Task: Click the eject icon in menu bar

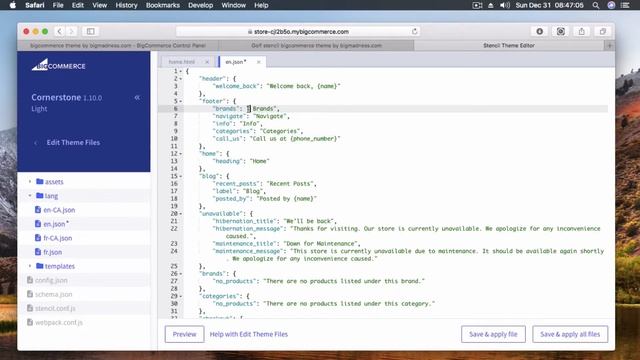Action: (x=491, y=5)
